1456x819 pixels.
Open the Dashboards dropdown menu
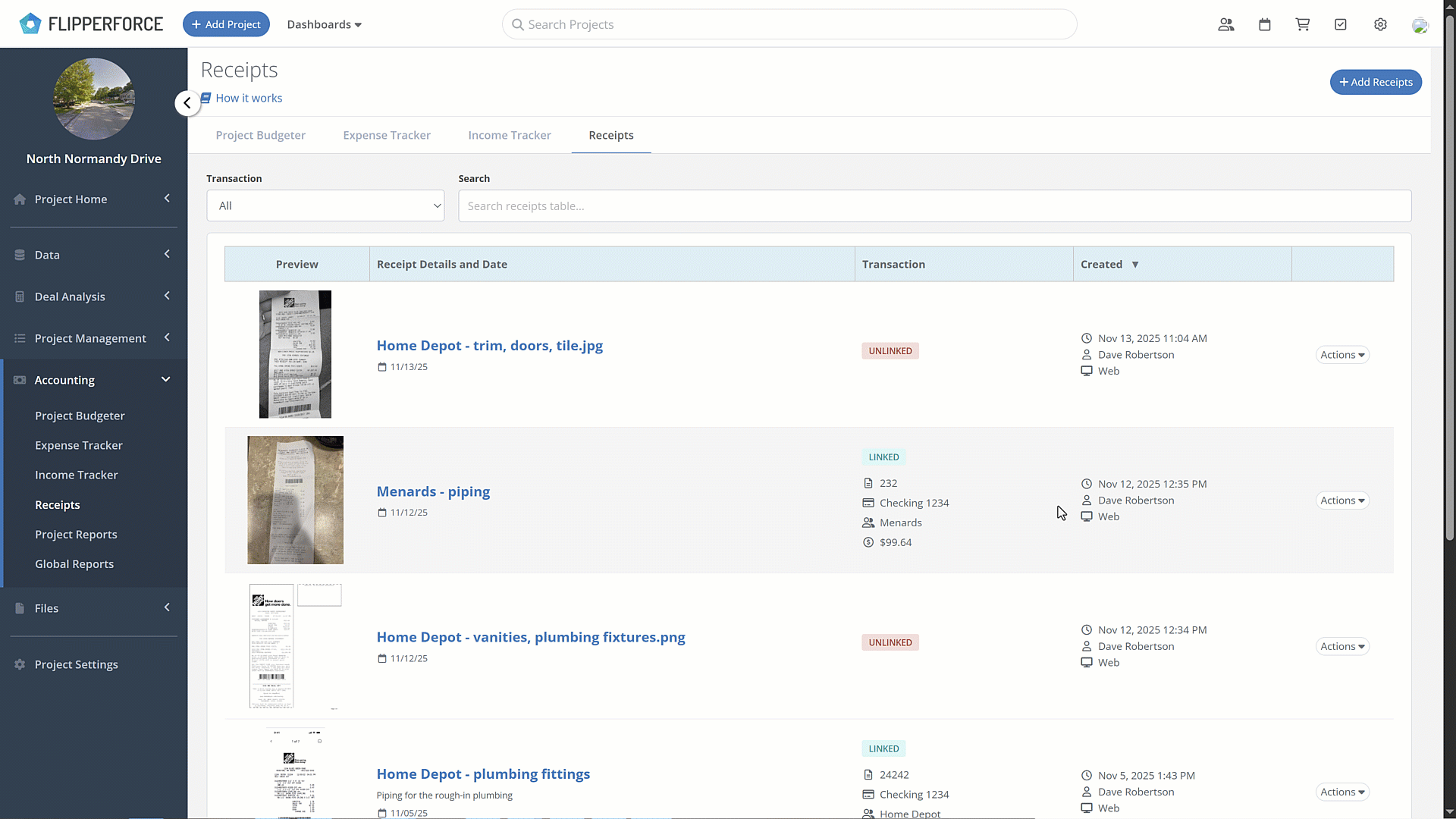click(324, 24)
